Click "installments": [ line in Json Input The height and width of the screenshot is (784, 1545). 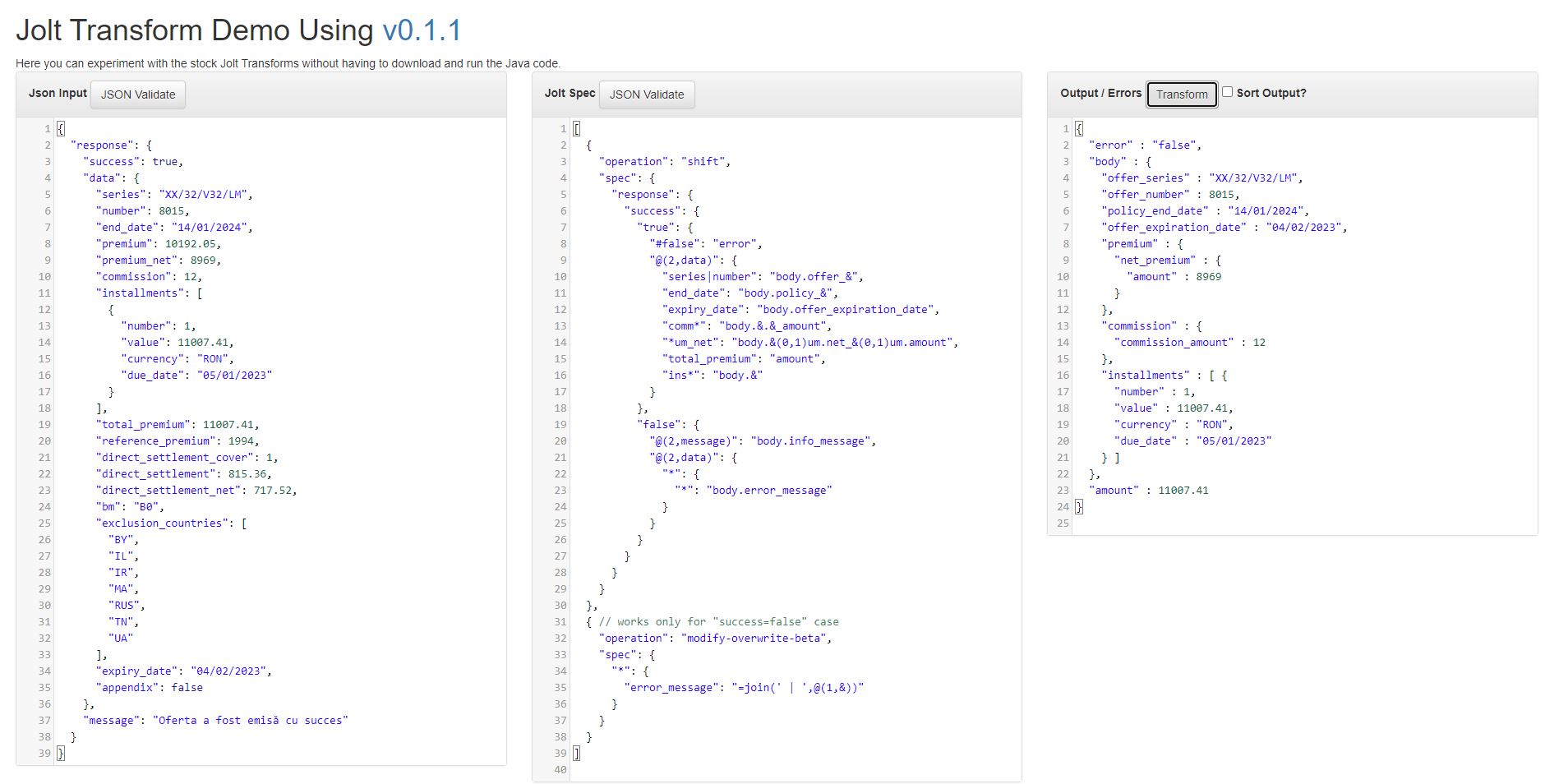(149, 293)
